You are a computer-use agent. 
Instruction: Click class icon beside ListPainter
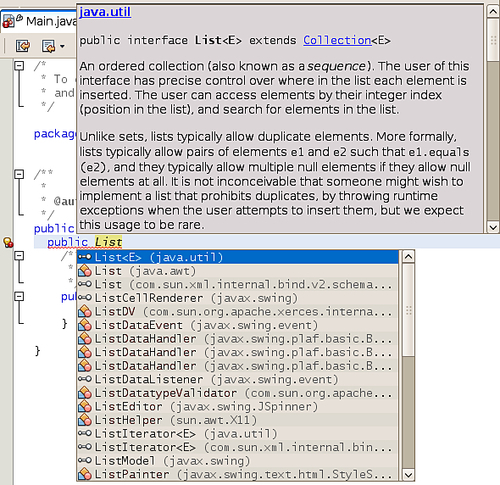tap(85, 474)
